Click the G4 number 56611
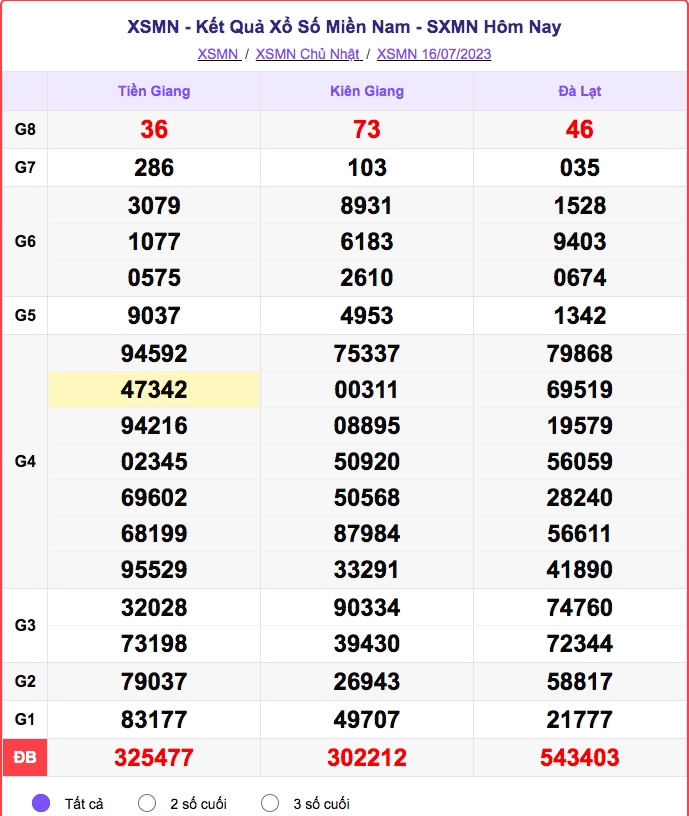689x816 pixels. pos(580,533)
